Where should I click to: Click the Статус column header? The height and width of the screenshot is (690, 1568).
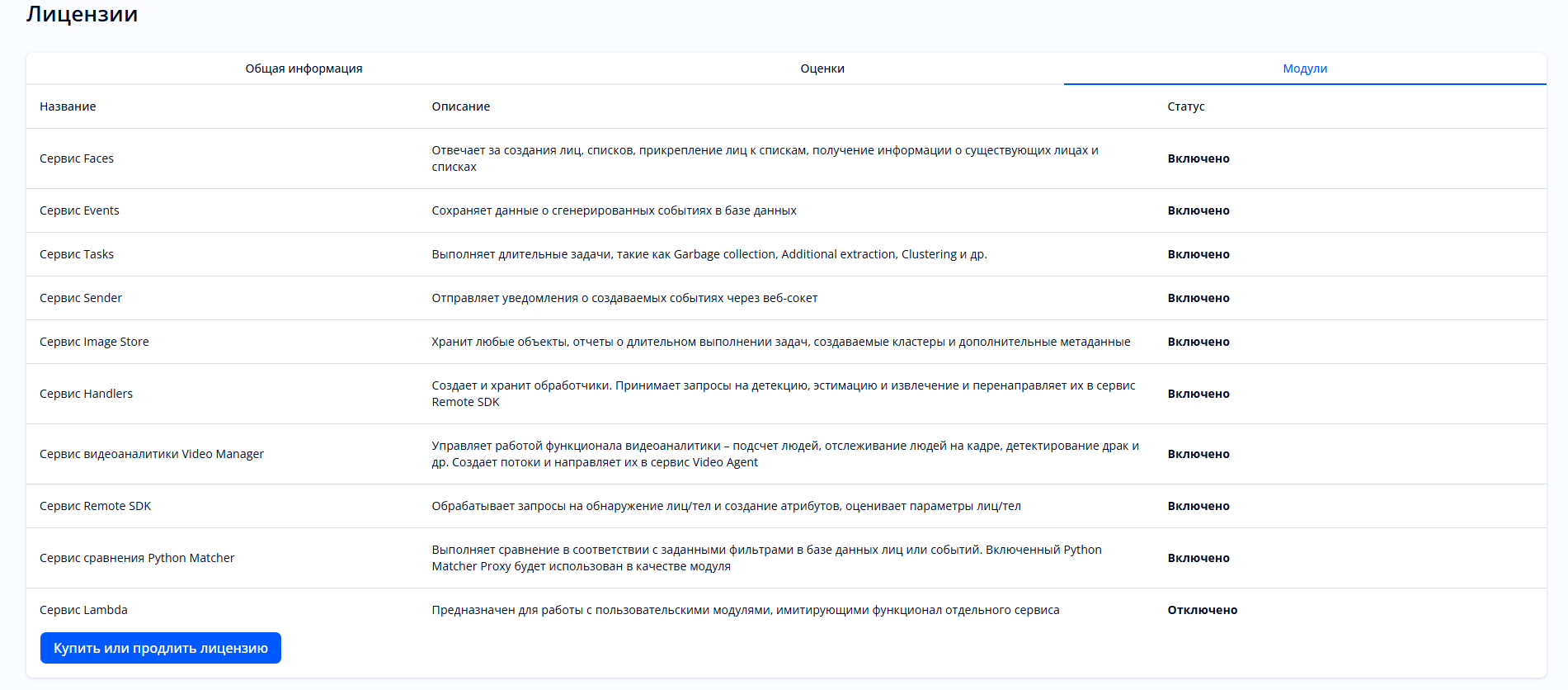[x=1185, y=106]
